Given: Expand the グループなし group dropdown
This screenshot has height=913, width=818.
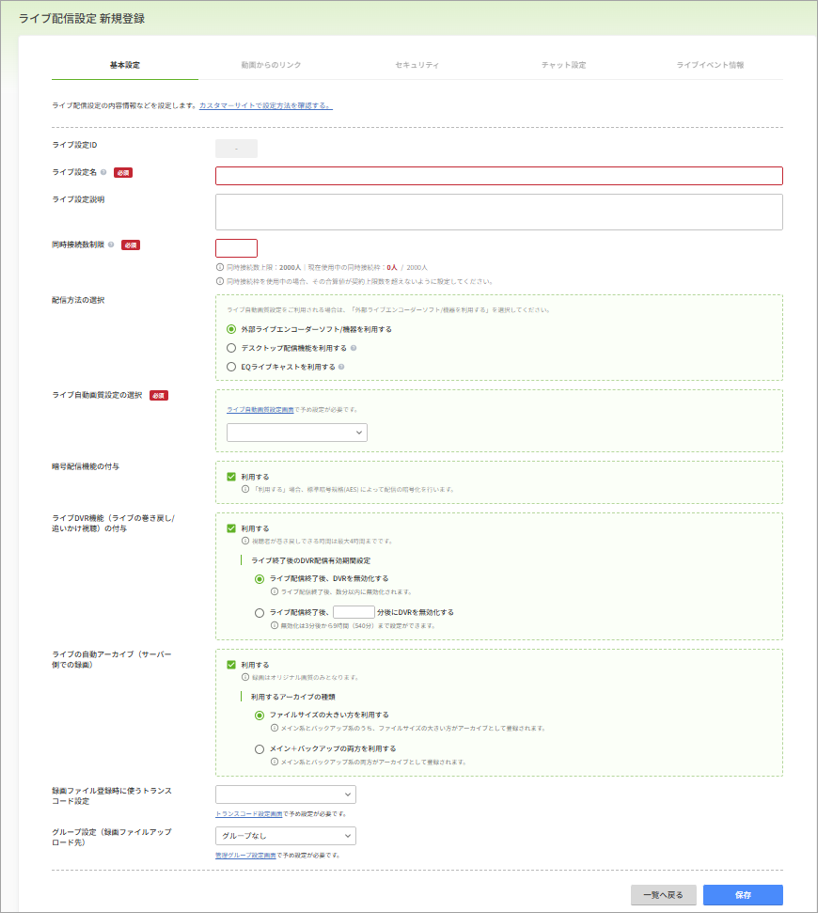Looking at the screenshot, I should coord(285,836).
